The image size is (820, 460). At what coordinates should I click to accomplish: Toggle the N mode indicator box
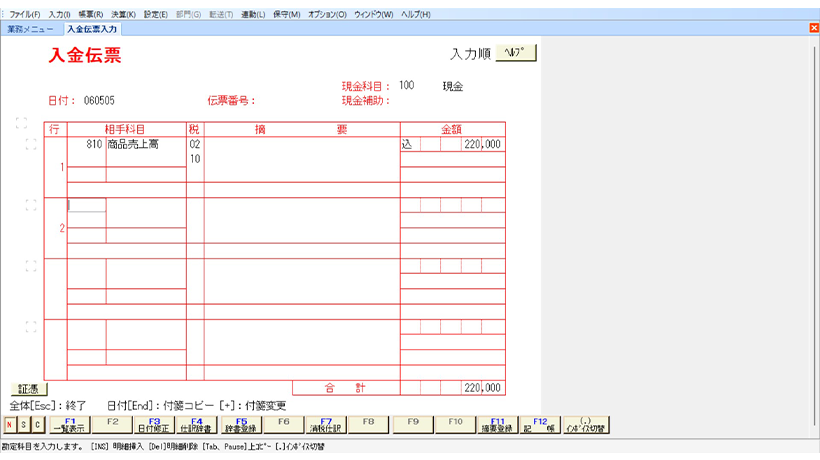9,425
